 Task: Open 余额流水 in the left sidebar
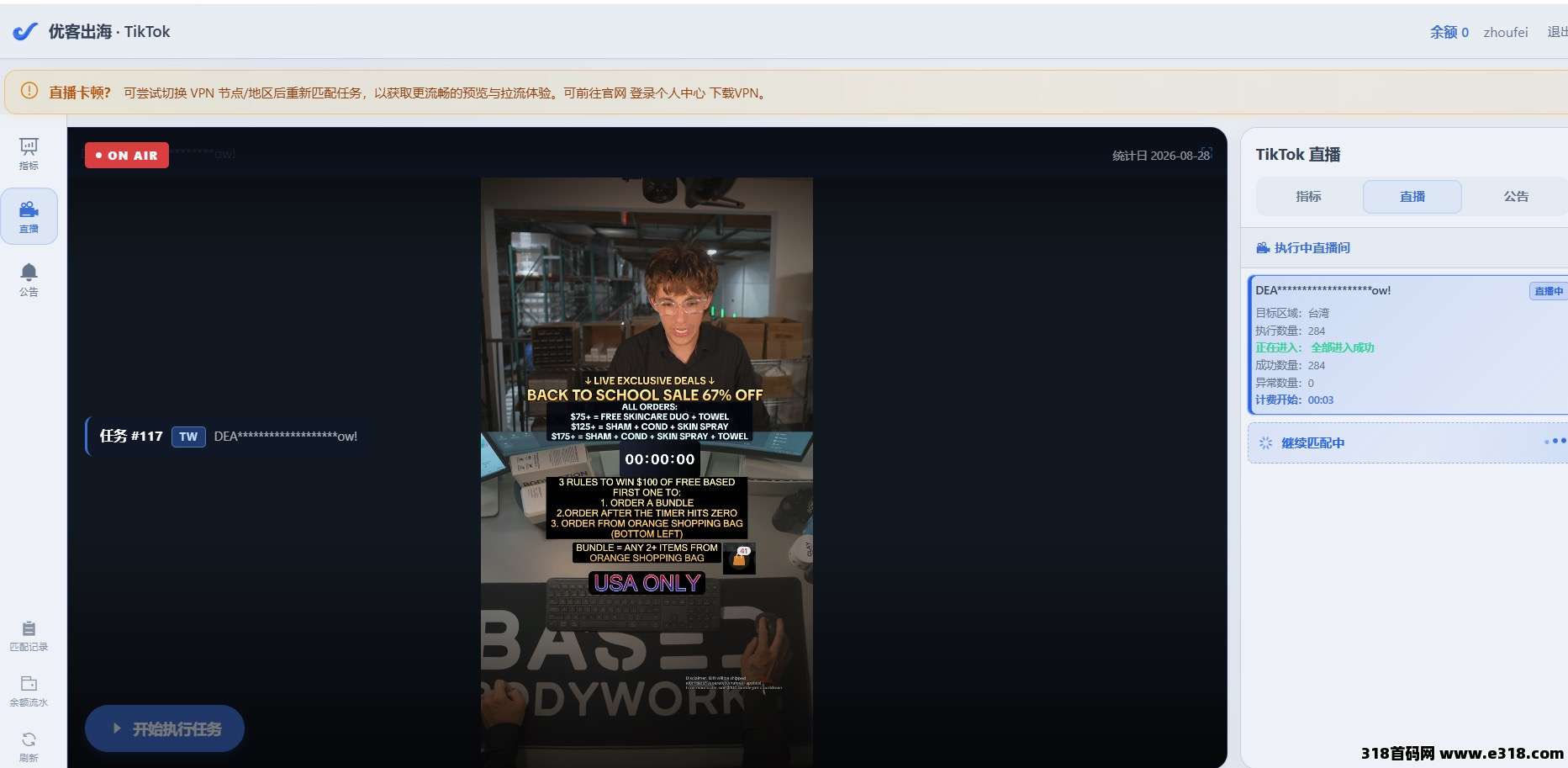click(x=29, y=691)
